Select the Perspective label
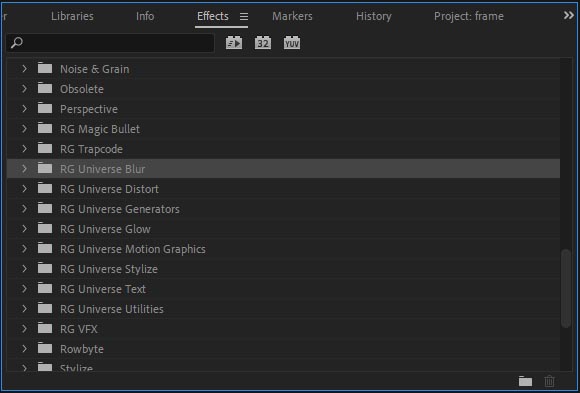Image resolution: width=580 pixels, height=393 pixels. click(x=89, y=109)
